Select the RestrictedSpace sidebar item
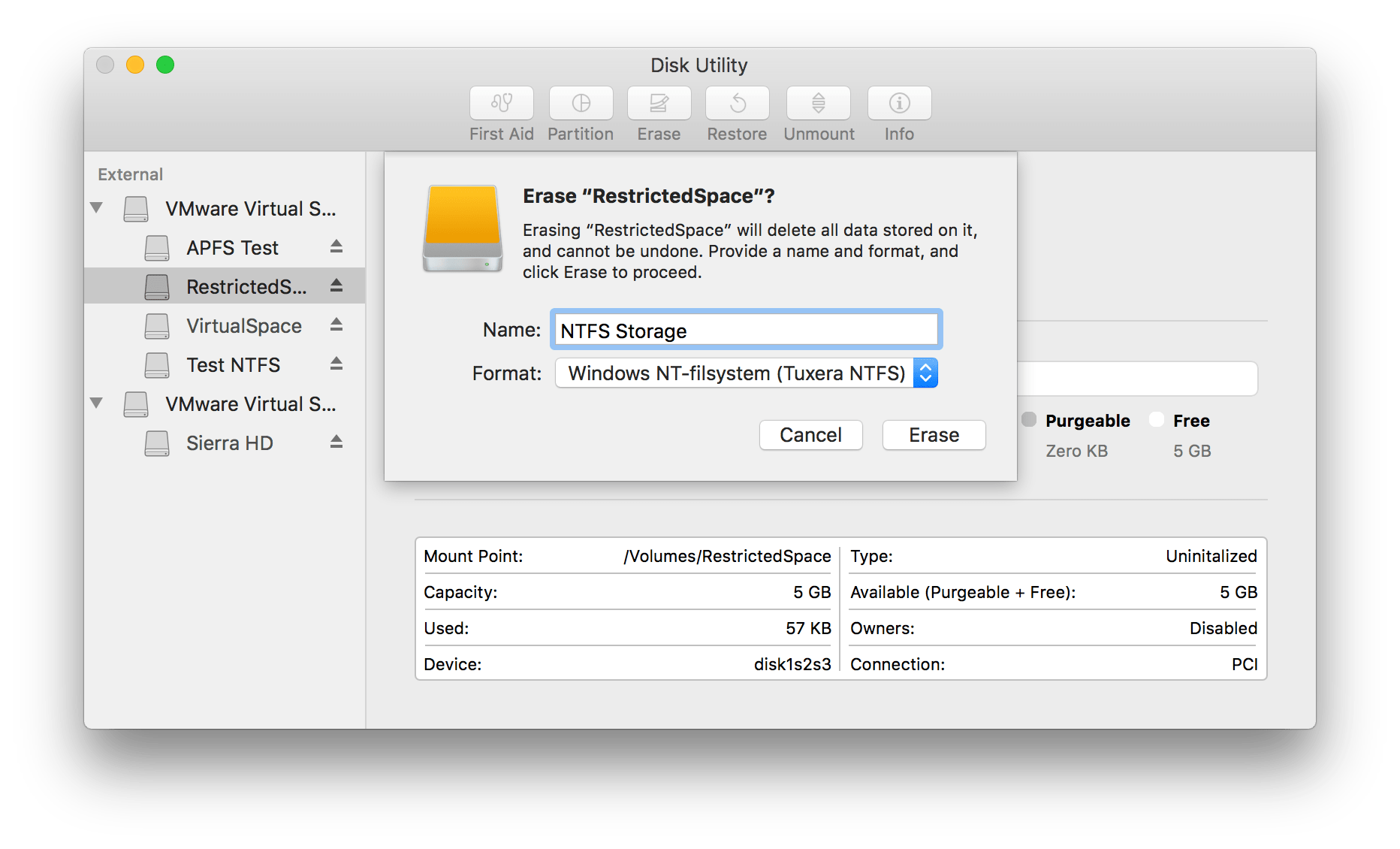Image resolution: width=1400 pixels, height=849 pixels. (x=246, y=286)
